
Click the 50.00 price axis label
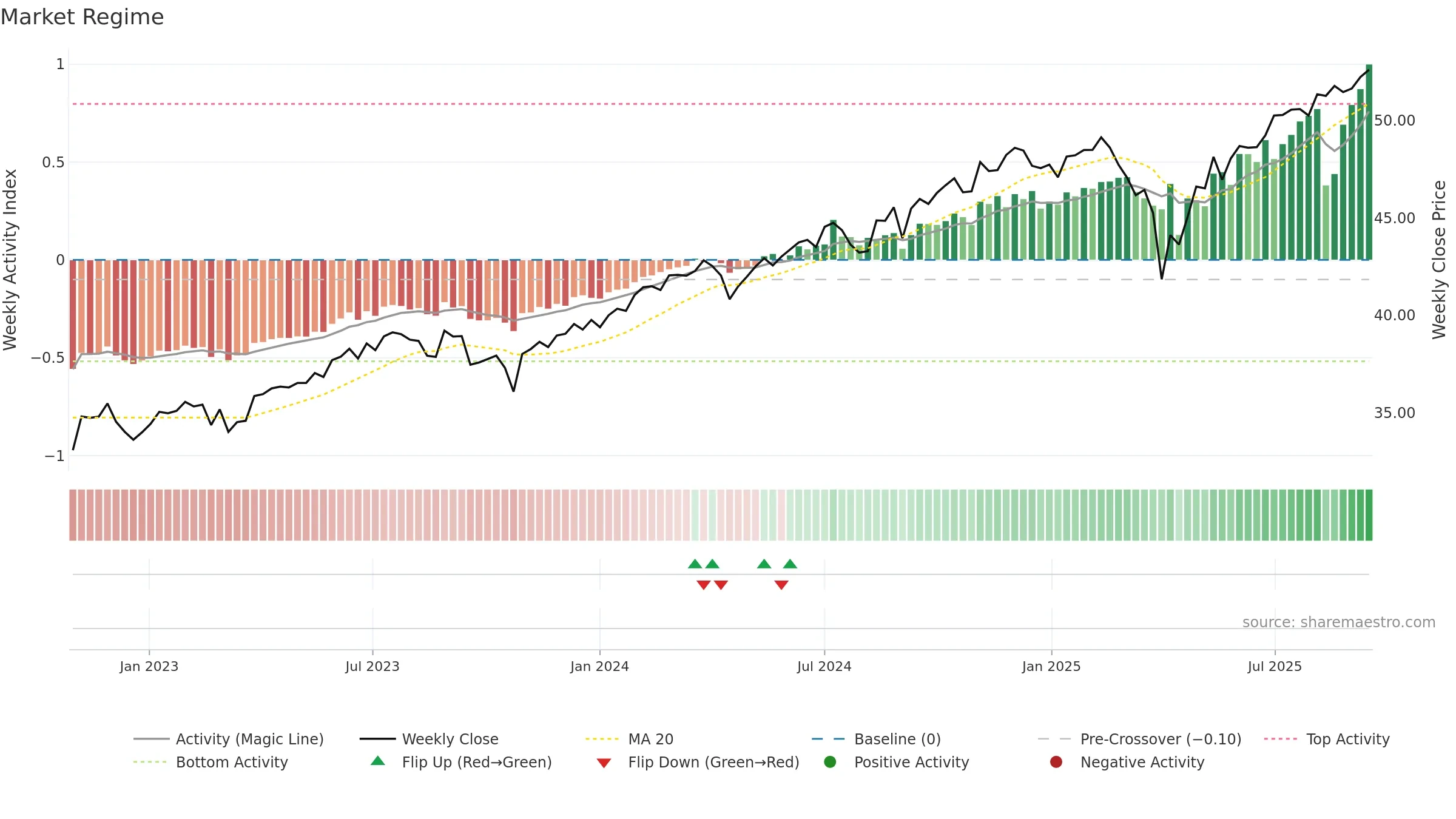[1395, 121]
